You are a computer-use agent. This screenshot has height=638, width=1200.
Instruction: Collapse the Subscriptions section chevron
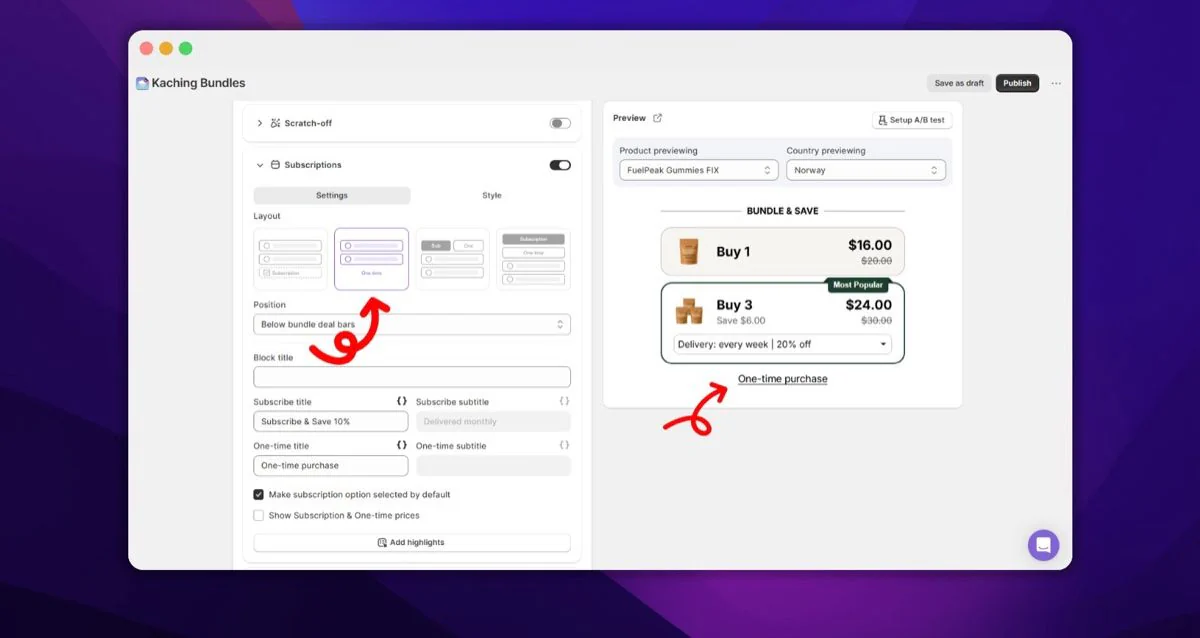[260, 165]
